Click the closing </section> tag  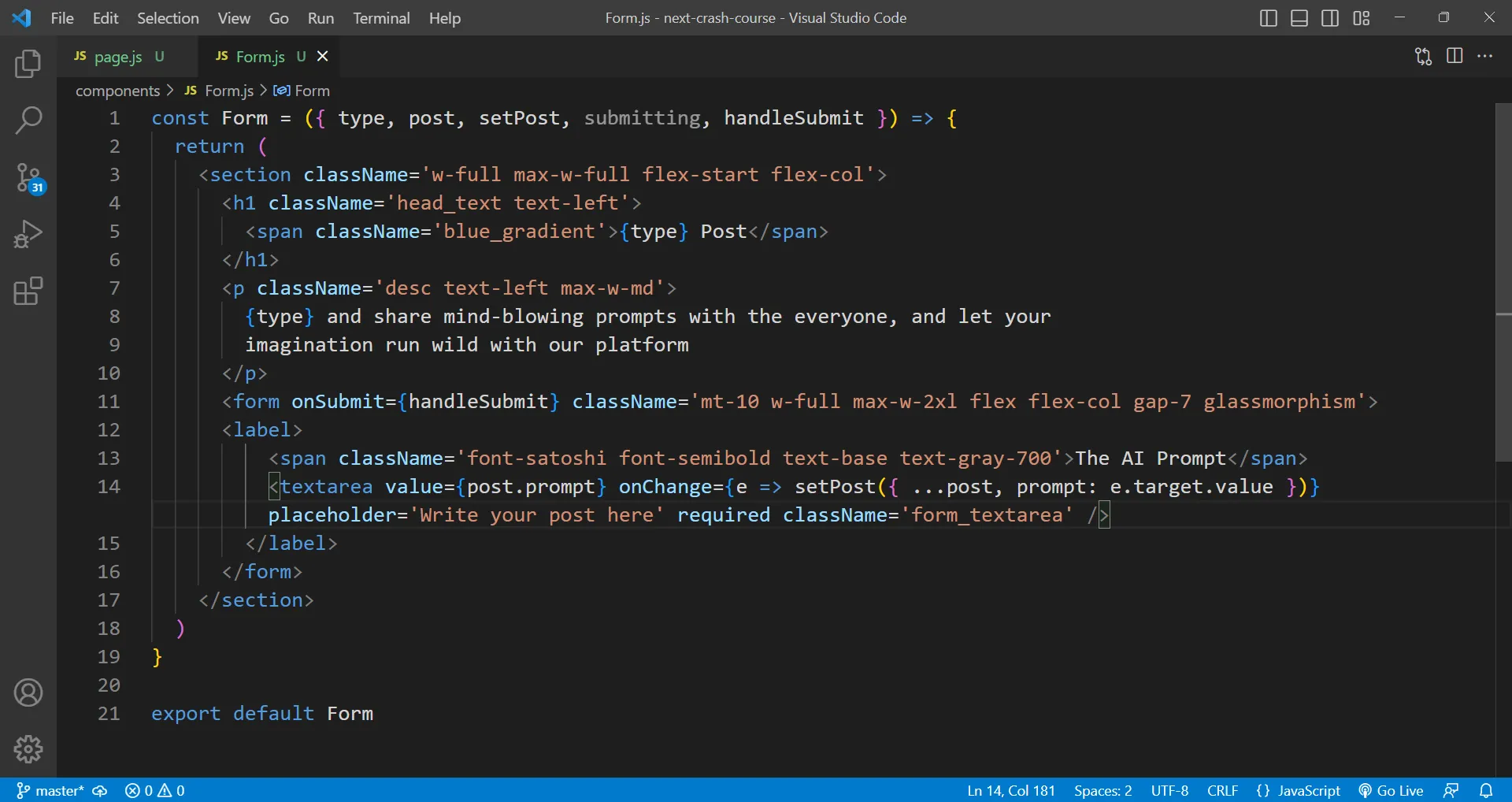[x=256, y=600]
